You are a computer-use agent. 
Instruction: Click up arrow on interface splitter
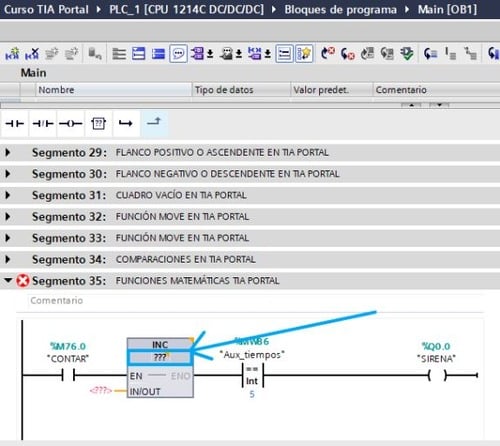pos(411,105)
